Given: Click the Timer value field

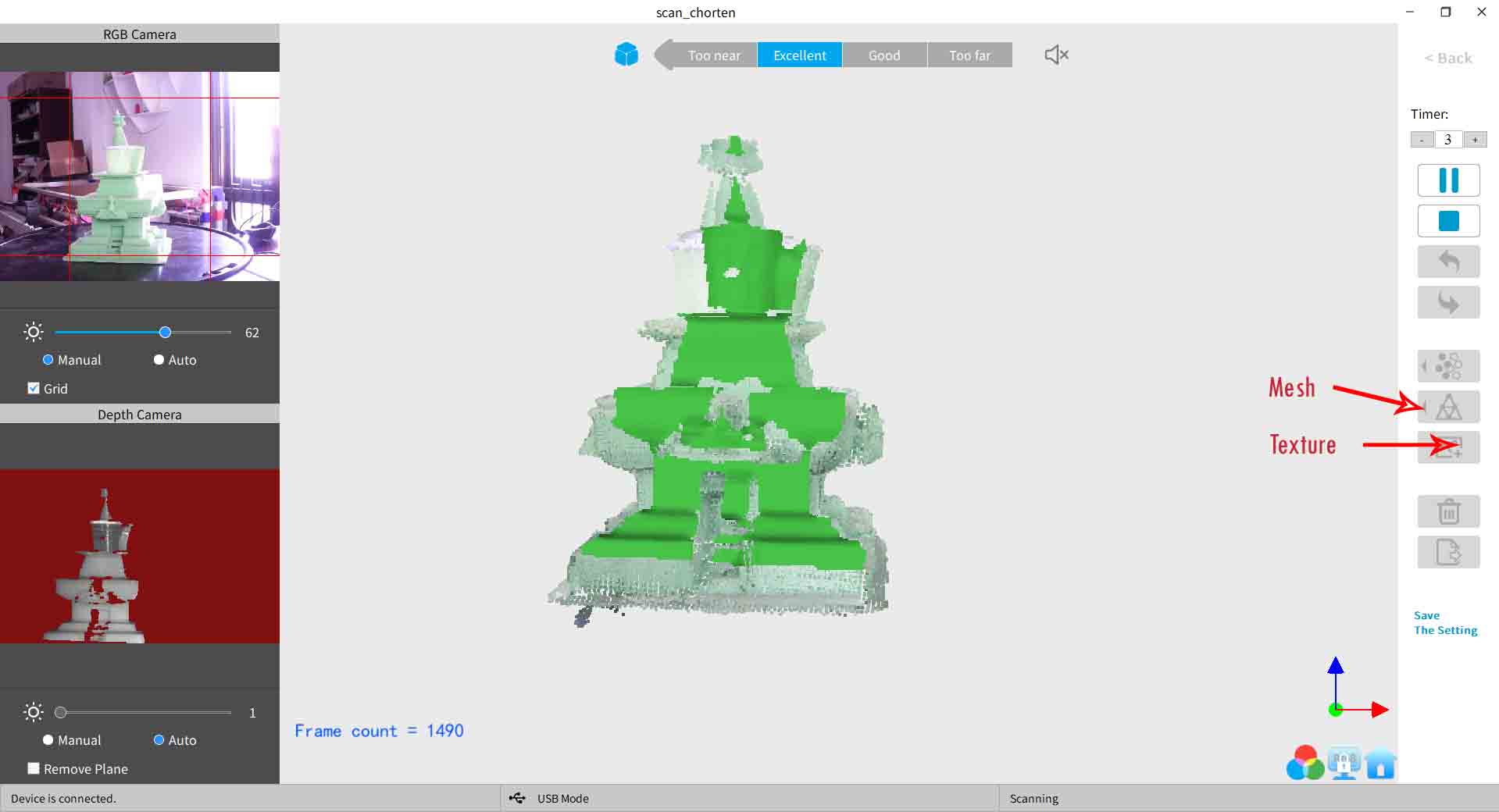Looking at the screenshot, I should [1448, 140].
